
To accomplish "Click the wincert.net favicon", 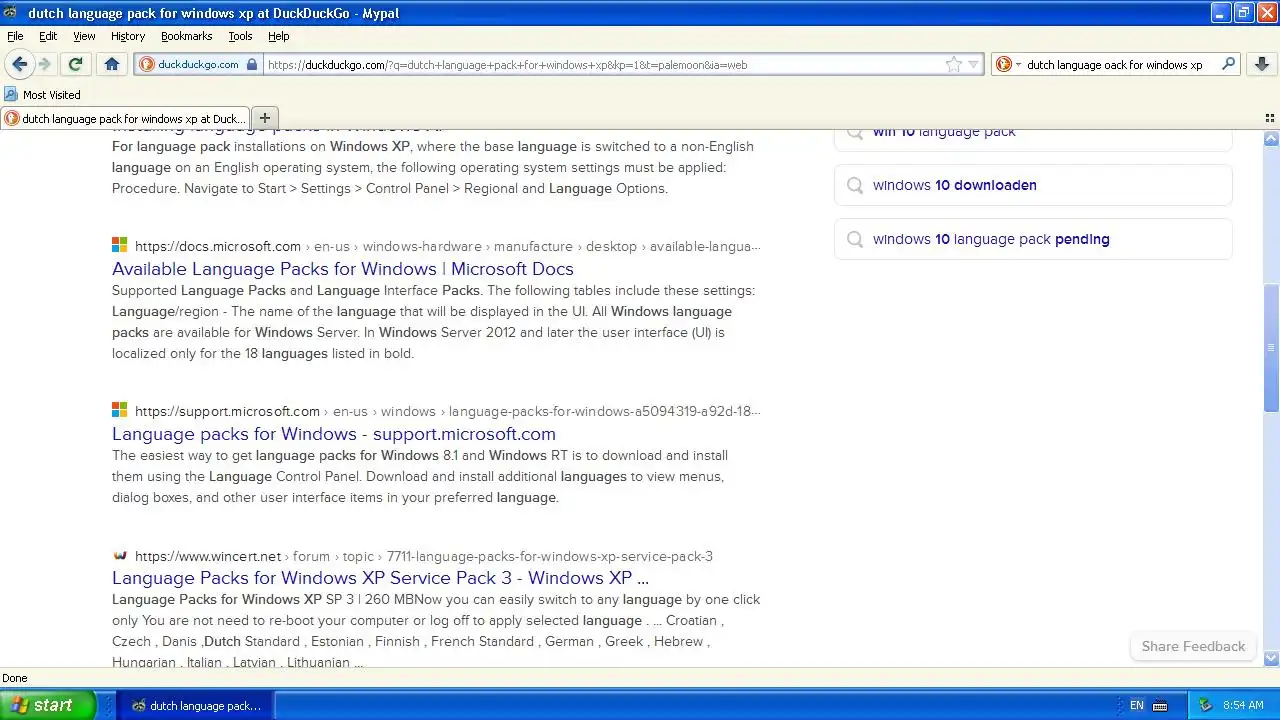I will point(120,555).
